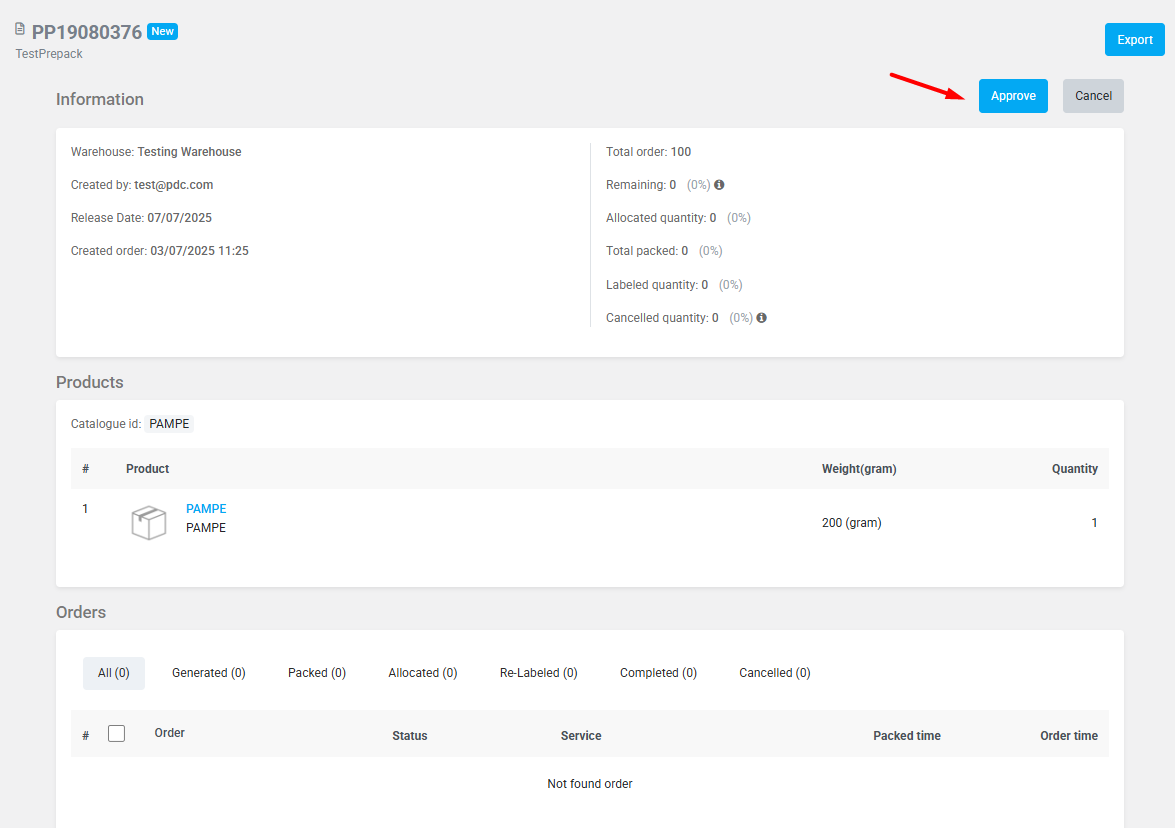
Task: Click the Order time column header
Action: click(1068, 736)
